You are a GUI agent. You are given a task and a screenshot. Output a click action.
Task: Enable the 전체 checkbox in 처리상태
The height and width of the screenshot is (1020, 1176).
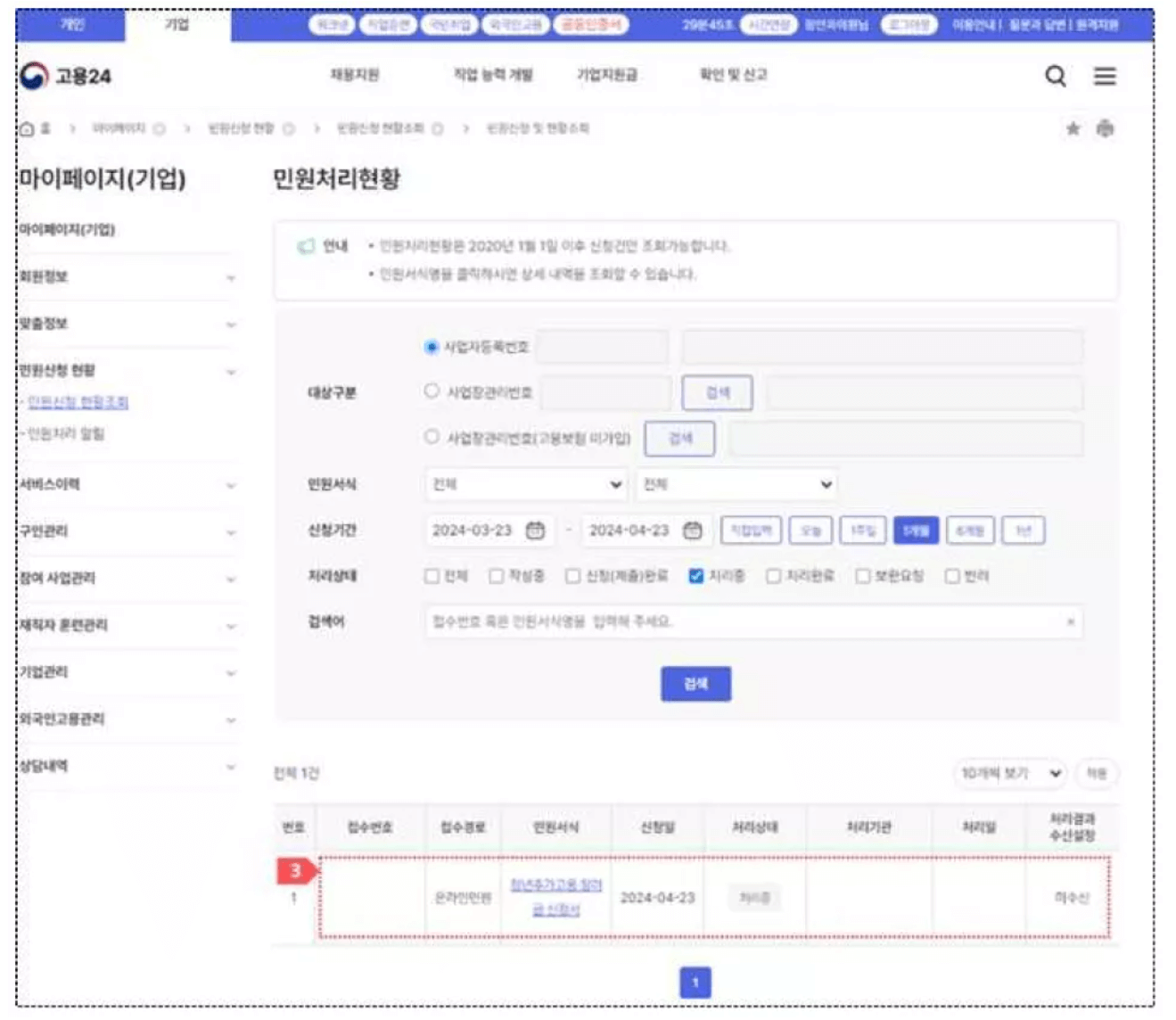[431, 576]
